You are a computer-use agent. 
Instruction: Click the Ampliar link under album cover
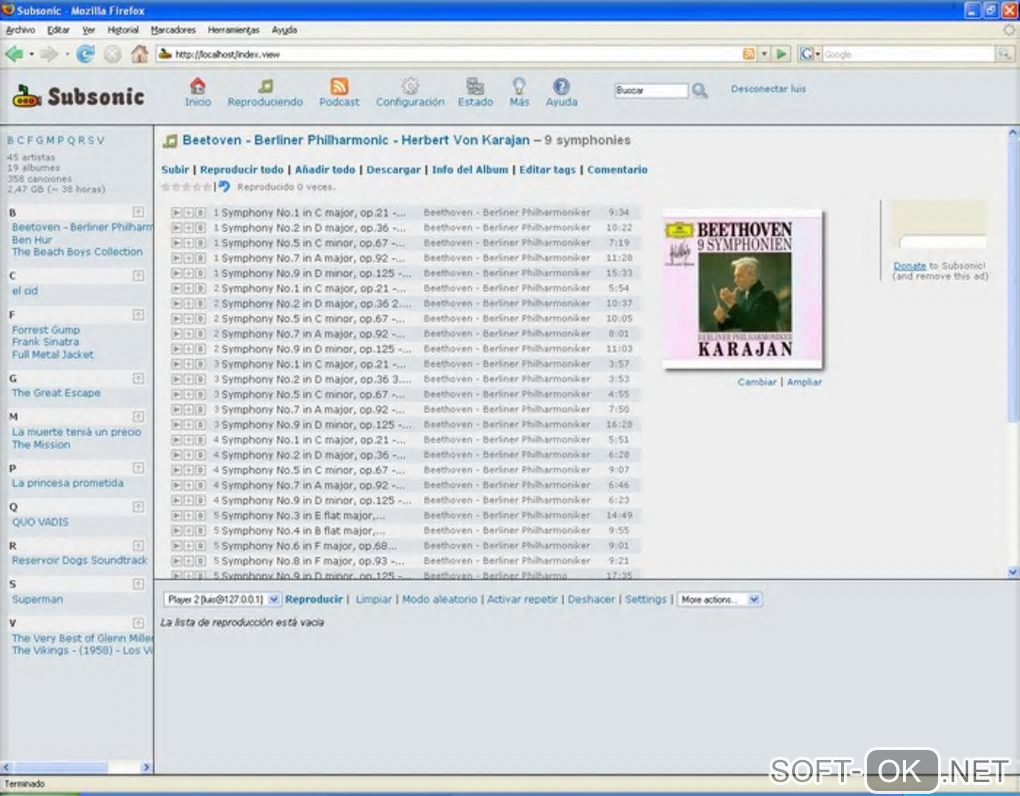[804, 382]
